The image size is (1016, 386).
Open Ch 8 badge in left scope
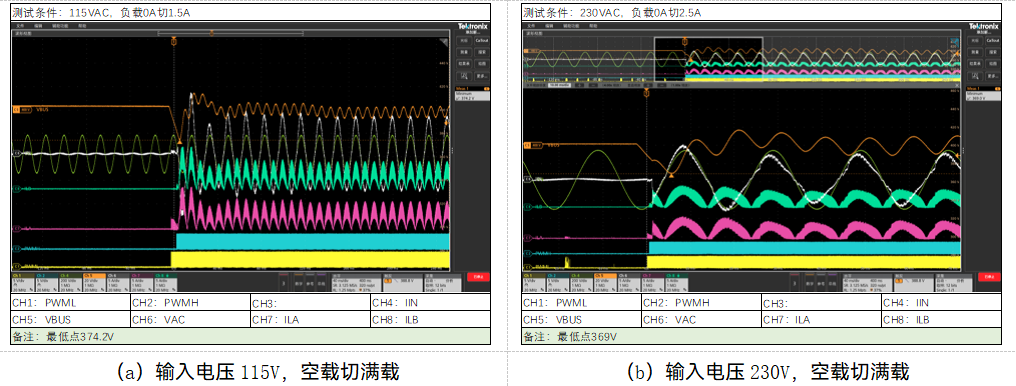click(x=165, y=282)
